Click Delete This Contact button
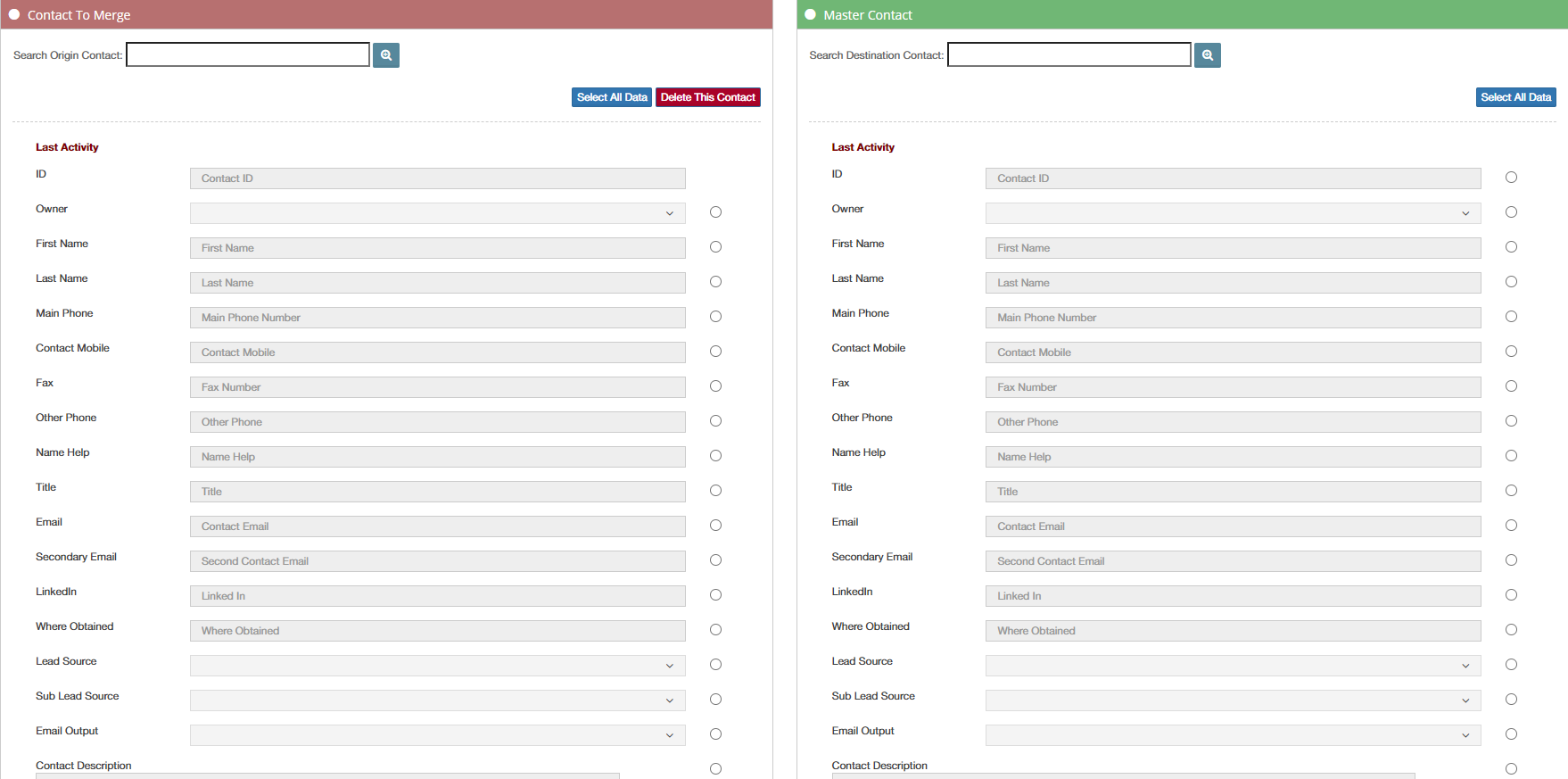Viewport: 1568px width, 779px height. [x=708, y=97]
